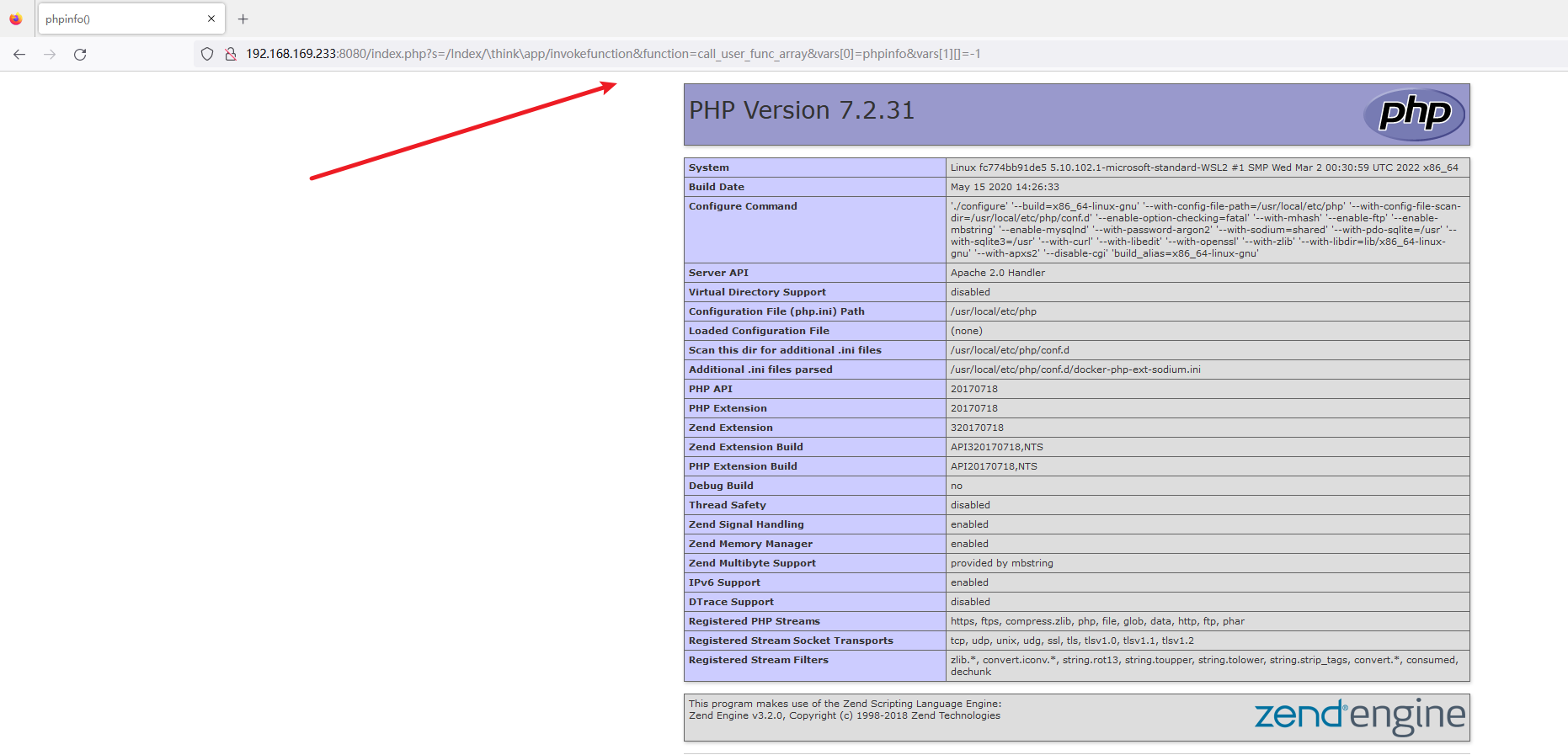This screenshot has width=1568, height=755.
Task: Click Scan this dir for additional .ini files
Action: 785,350
